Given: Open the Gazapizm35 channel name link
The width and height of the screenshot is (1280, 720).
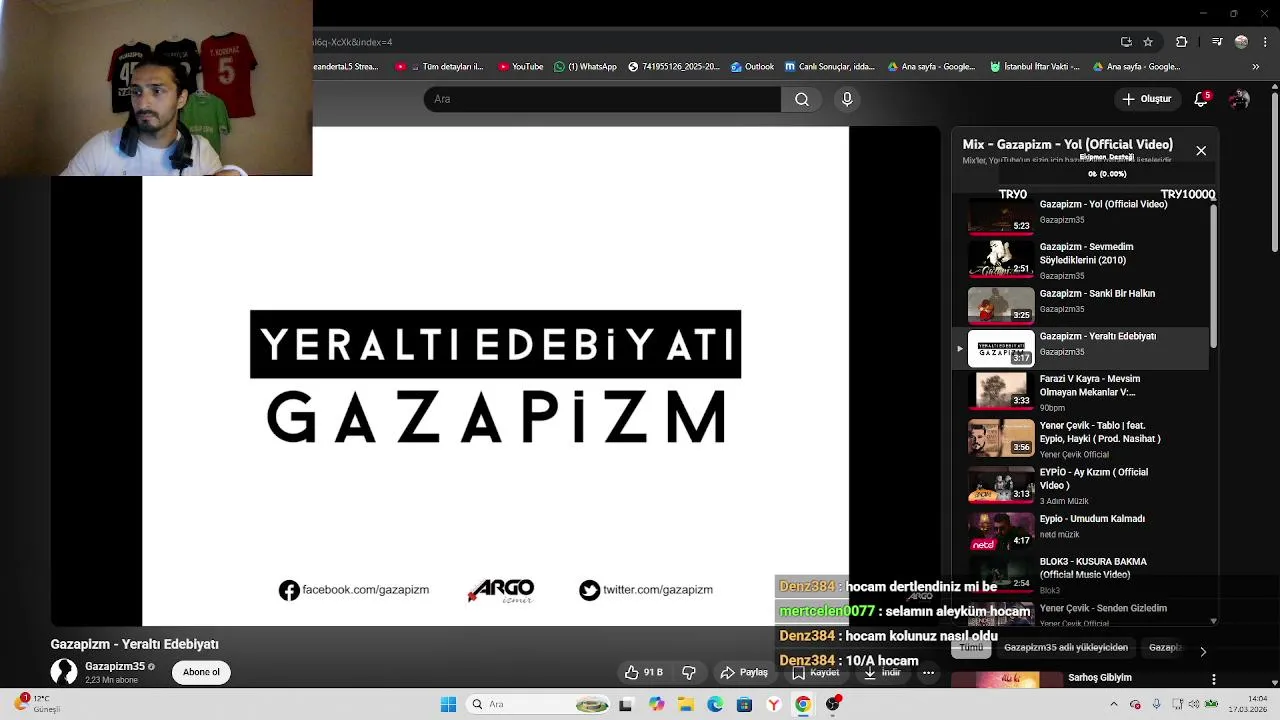Looking at the screenshot, I should [115, 666].
